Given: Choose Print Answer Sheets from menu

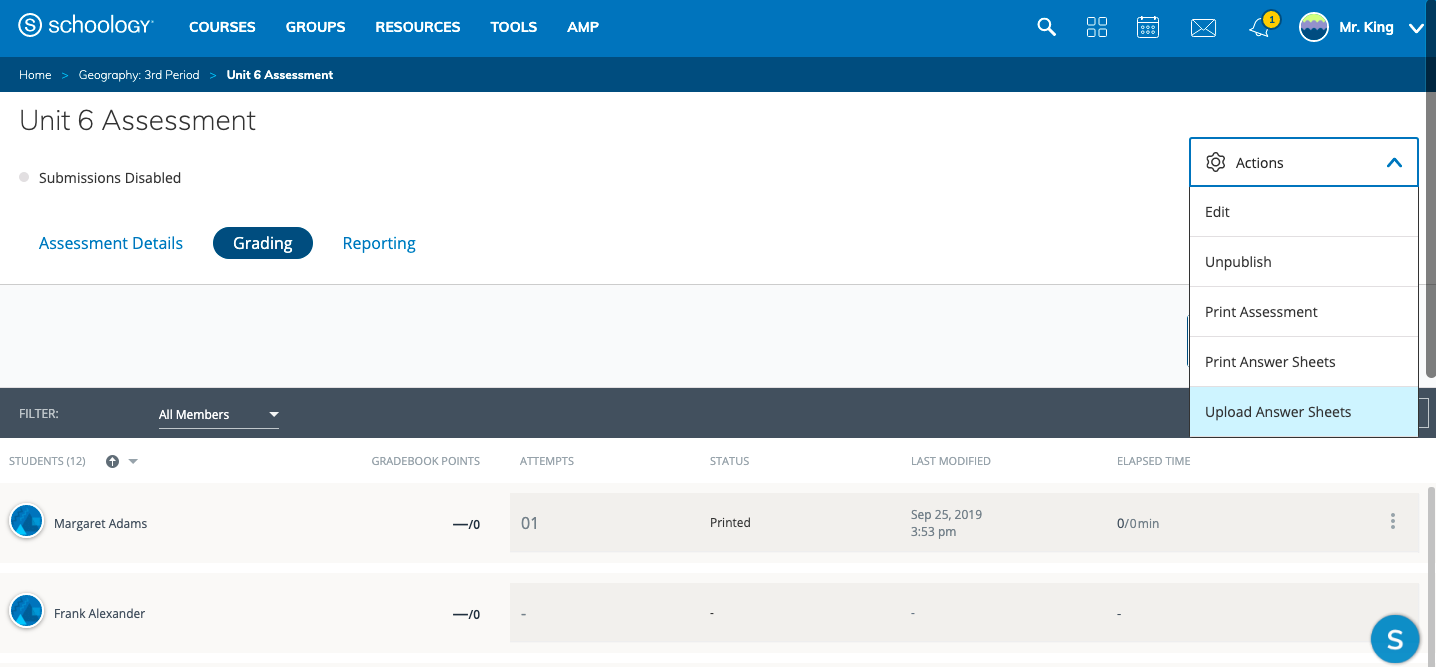Looking at the screenshot, I should [x=1270, y=362].
